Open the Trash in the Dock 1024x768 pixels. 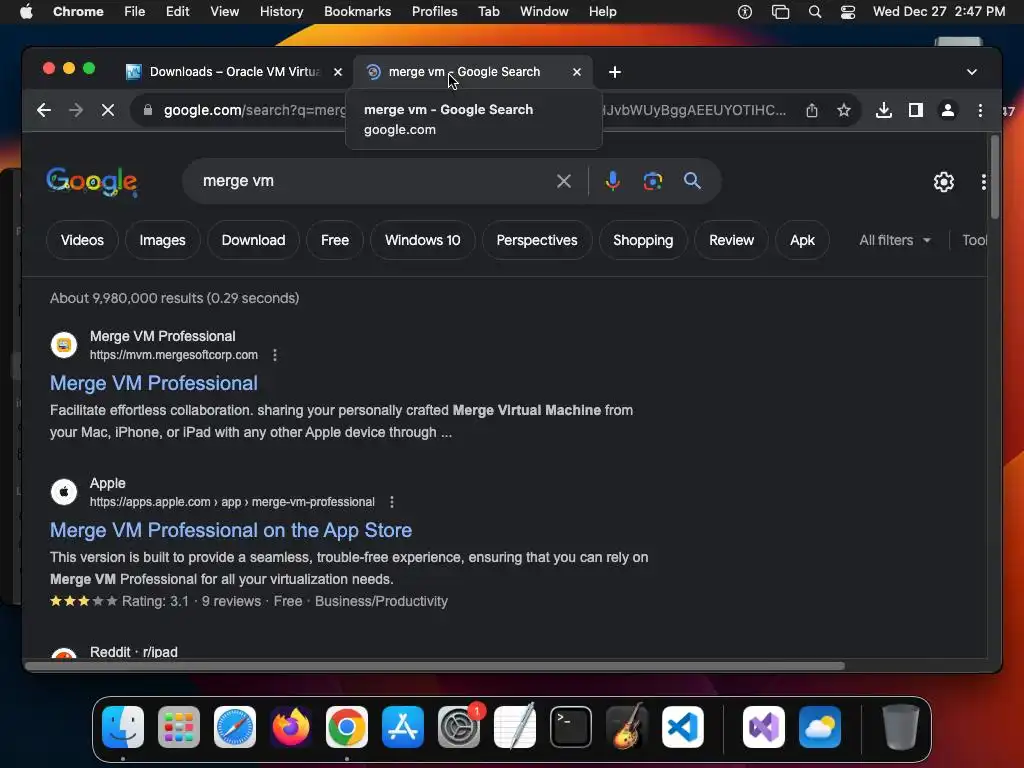(901, 727)
